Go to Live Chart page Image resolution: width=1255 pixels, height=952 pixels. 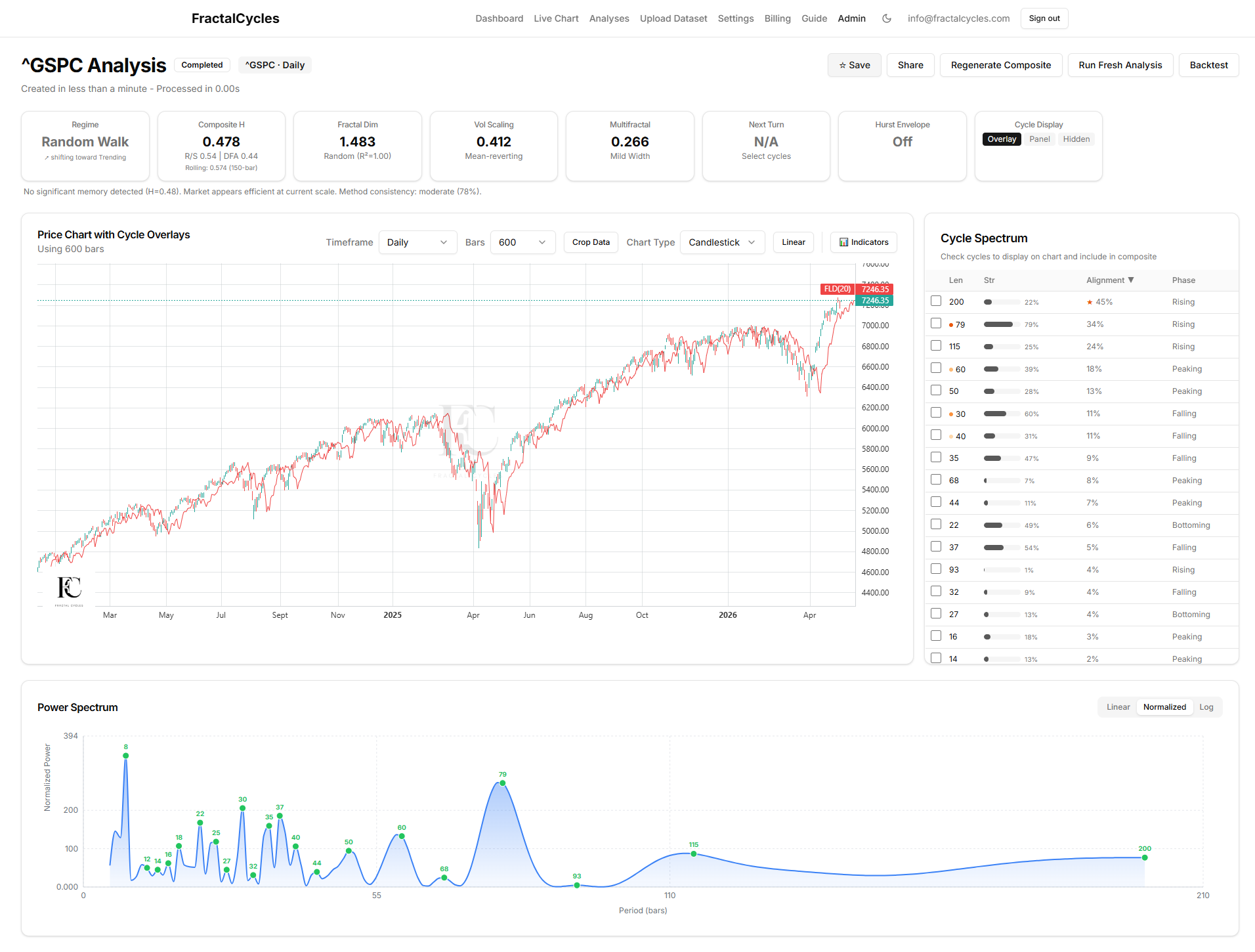[556, 18]
